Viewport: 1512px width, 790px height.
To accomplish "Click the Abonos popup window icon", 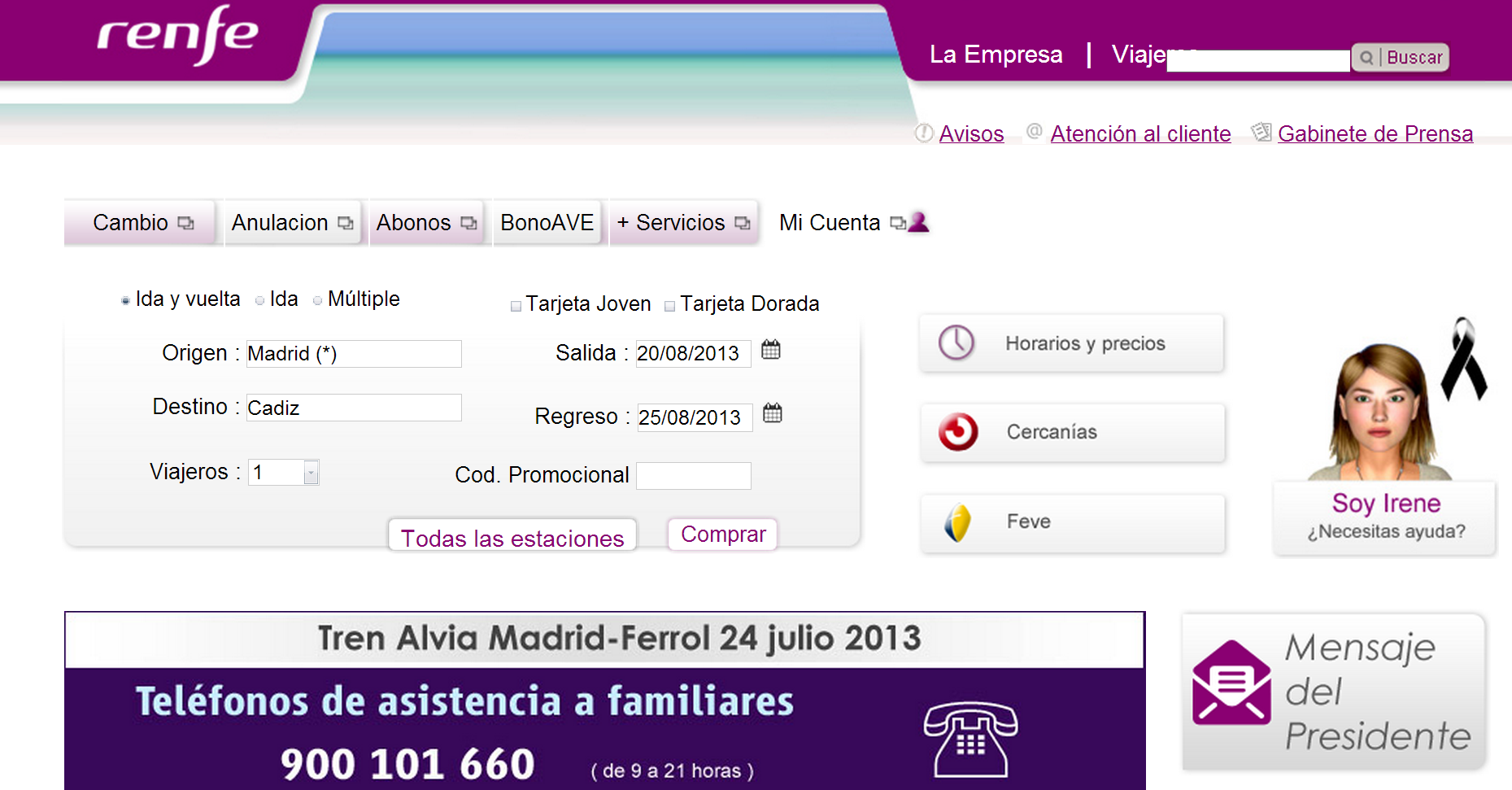I will click(x=468, y=223).
